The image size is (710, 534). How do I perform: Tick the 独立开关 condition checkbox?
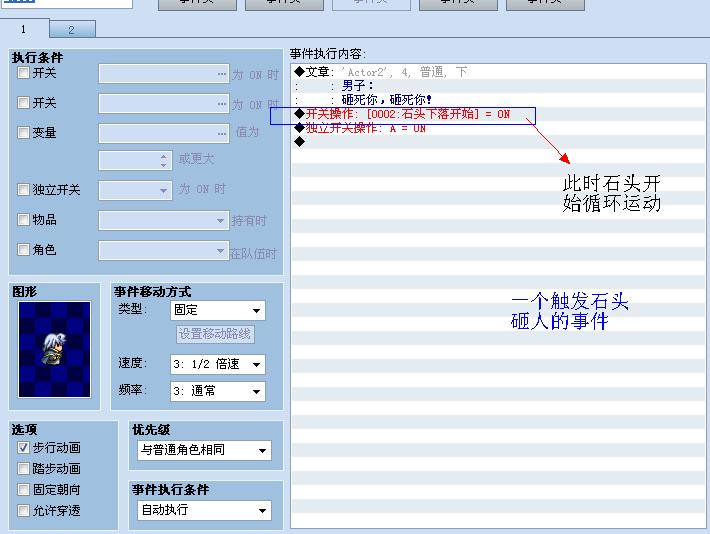23,189
